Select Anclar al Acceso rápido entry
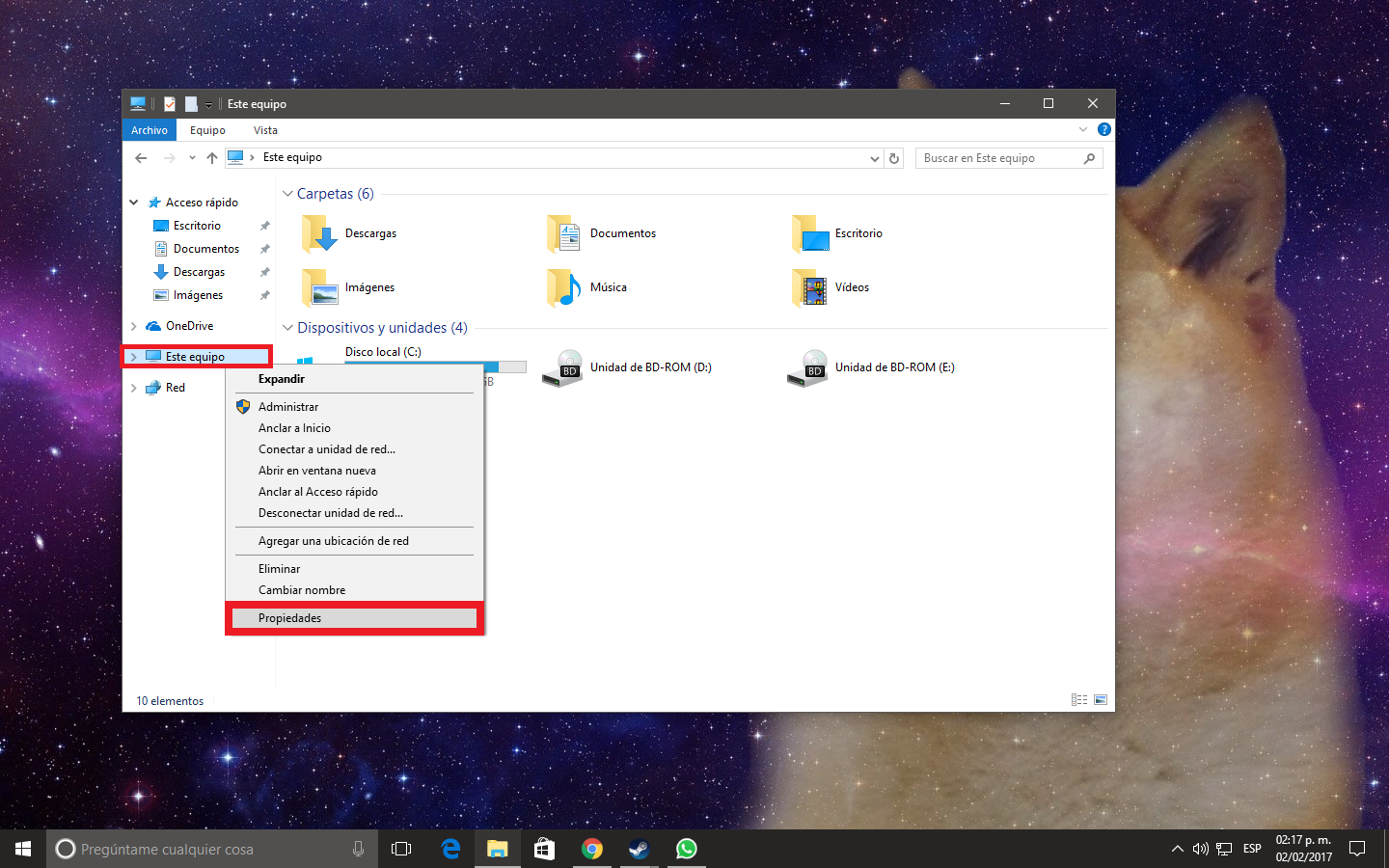Screen dimensions: 1389x868 (x=354, y=492)
